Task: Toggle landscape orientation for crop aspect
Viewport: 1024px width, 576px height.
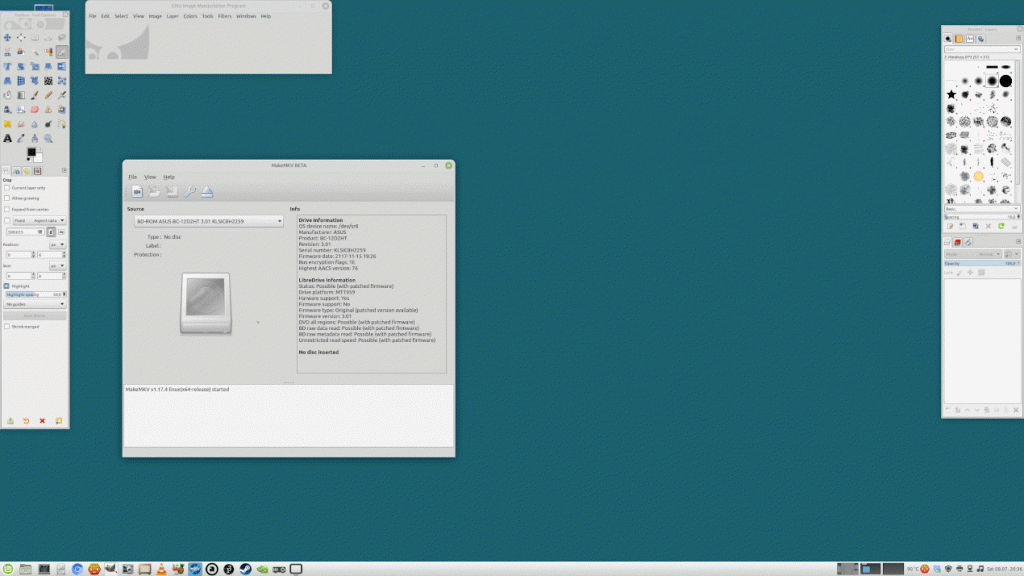Action: [x=61, y=232]
